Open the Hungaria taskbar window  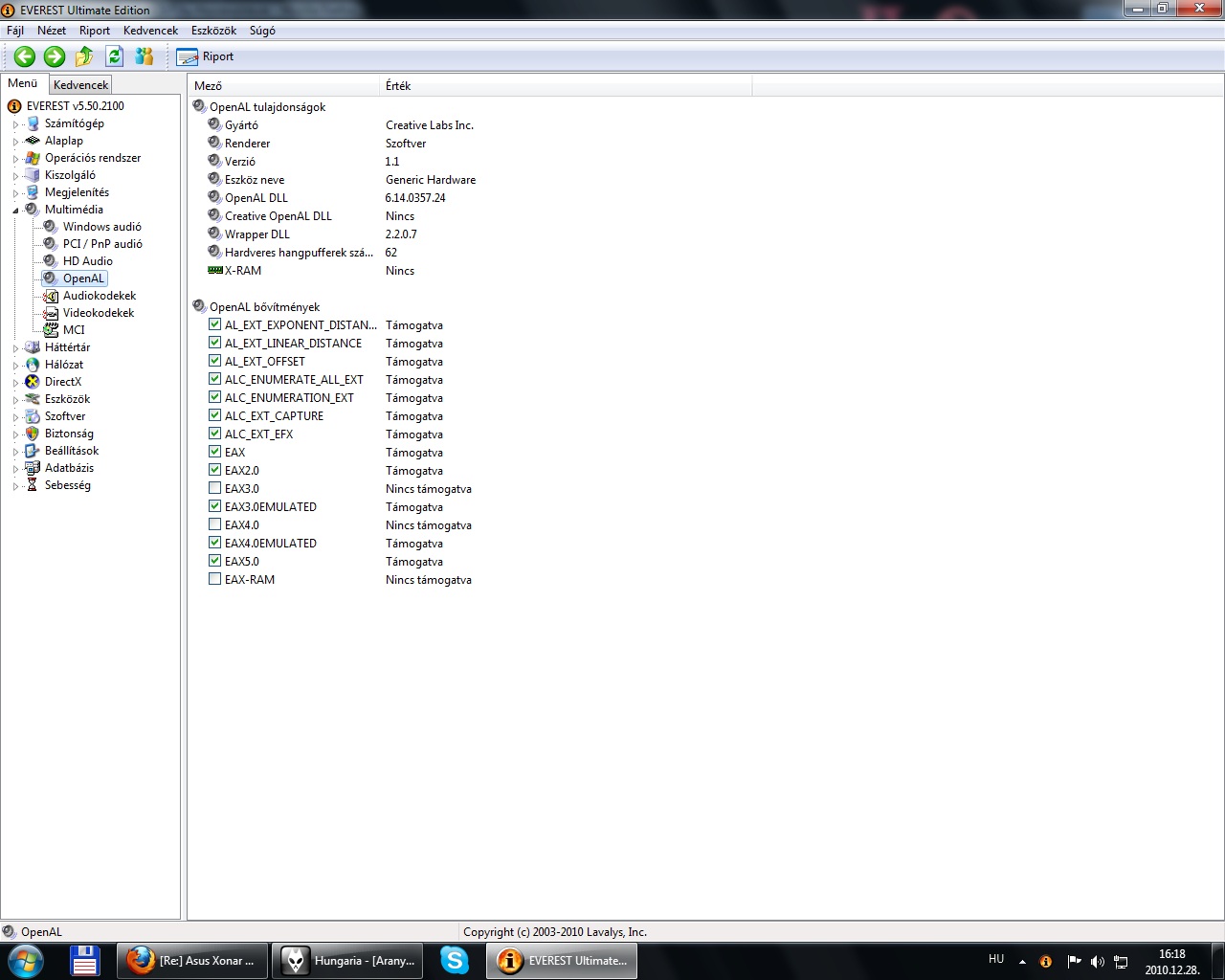pos(347,961)
